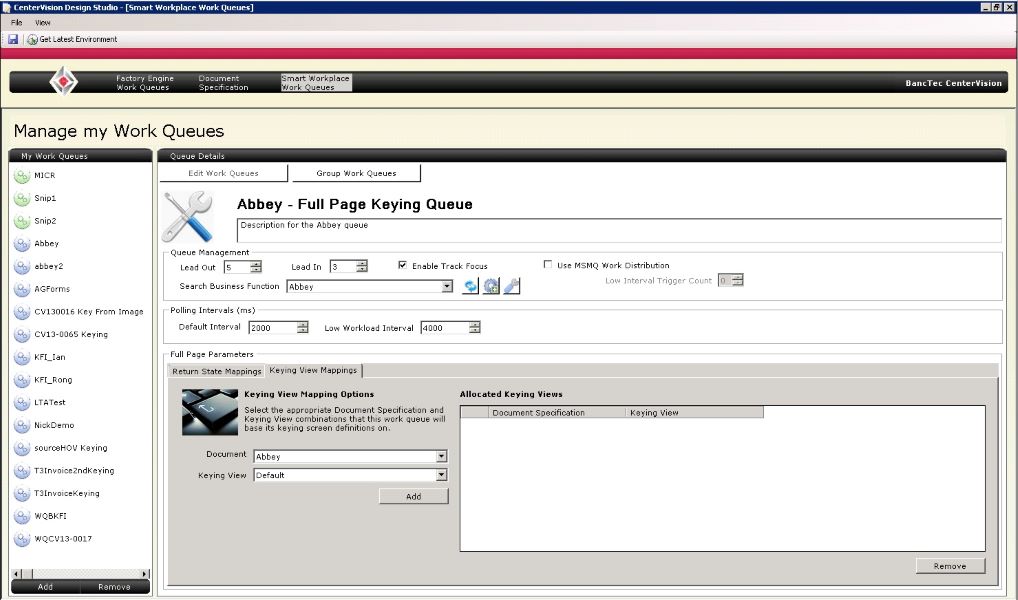Open the Return State Mappings tab
1018x600 pixels.
(216, 371)
